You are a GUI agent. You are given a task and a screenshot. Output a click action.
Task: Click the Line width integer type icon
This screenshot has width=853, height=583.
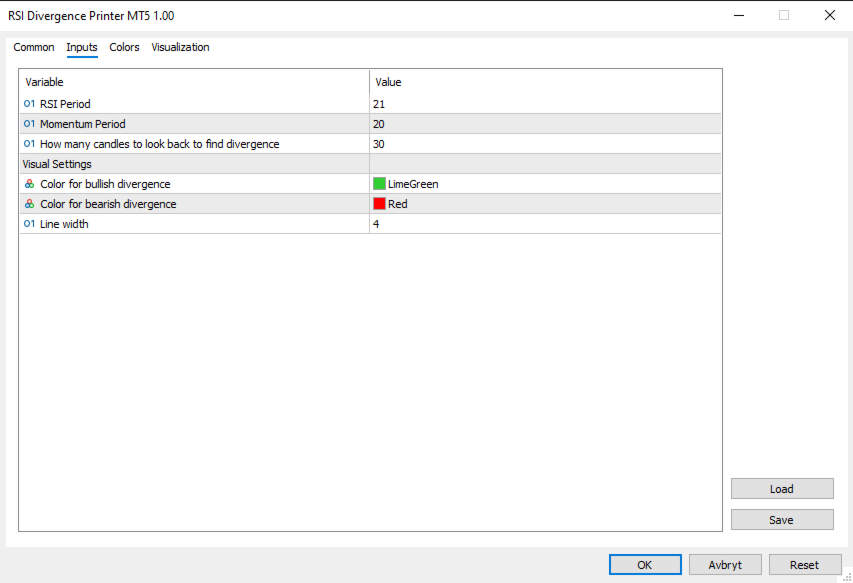(x=29, y=224)
